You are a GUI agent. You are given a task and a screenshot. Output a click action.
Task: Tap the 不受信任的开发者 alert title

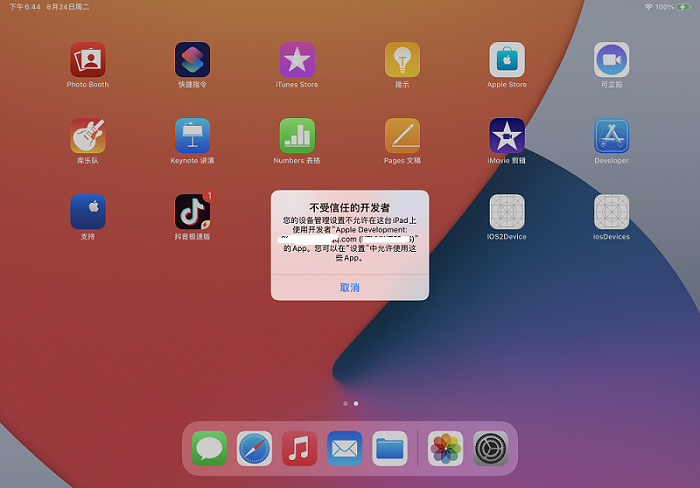(350, 208)
